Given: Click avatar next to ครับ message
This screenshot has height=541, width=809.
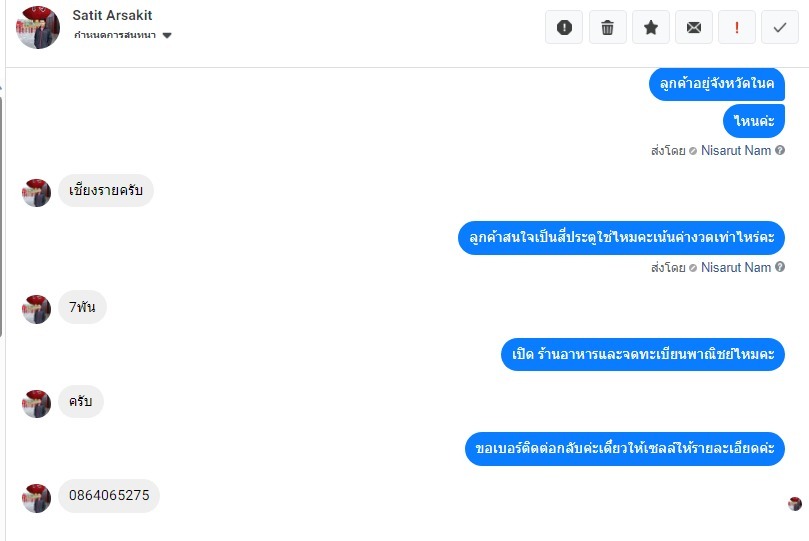Looking at the screenshot, I should tap(36, 403).
